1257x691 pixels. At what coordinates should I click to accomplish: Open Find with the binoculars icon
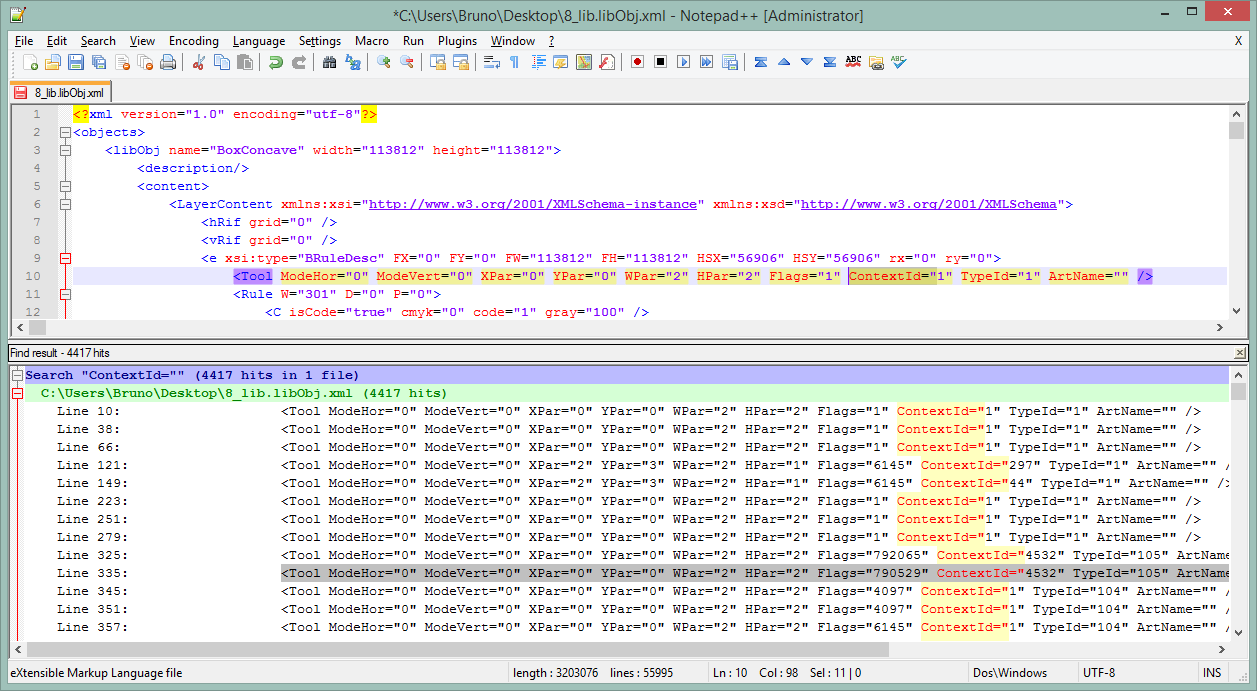(329, 62)
